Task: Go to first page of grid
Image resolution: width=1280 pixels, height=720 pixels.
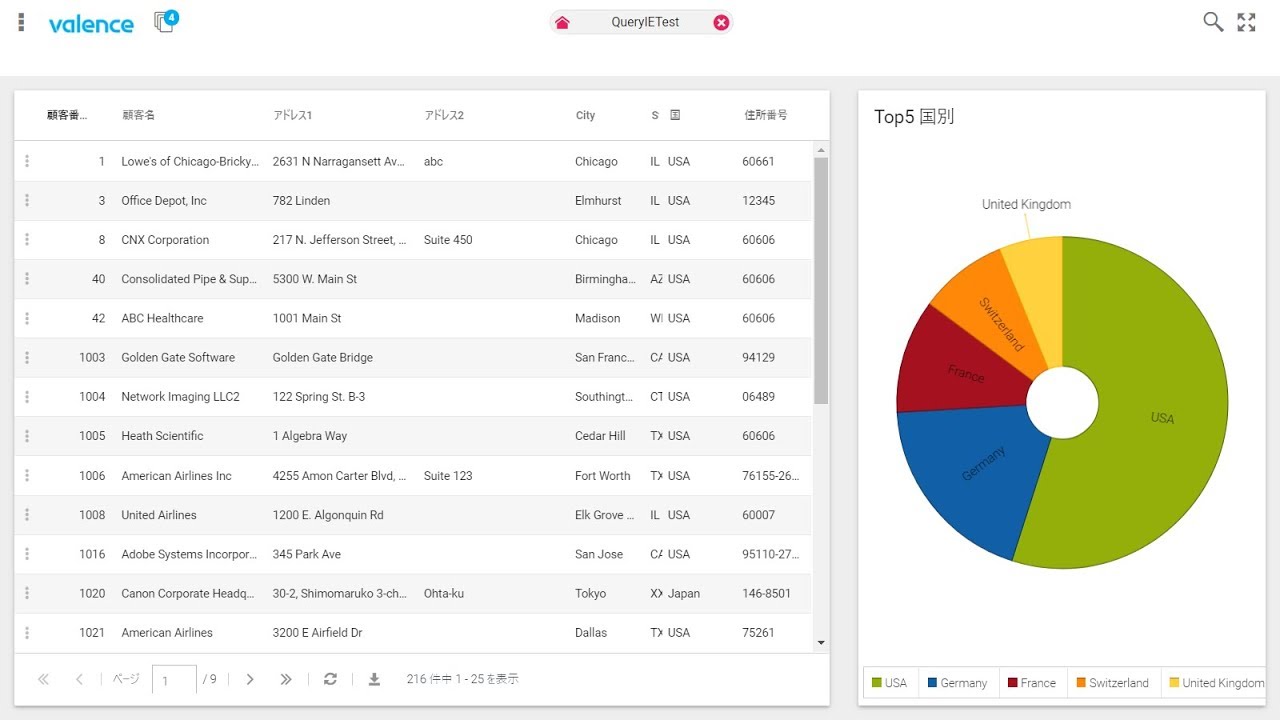Action: 43,679
